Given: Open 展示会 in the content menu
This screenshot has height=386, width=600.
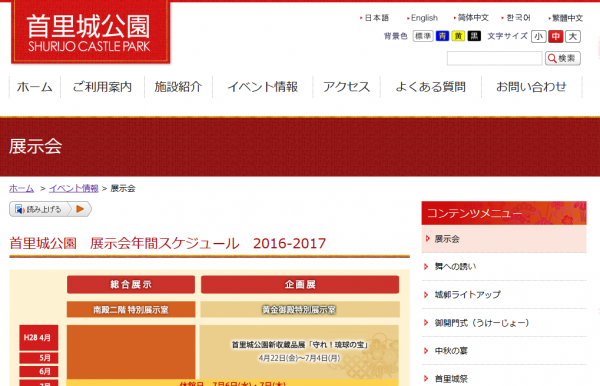Looking at the screenshot, I should pyautogui.click(x=504, y=239).
